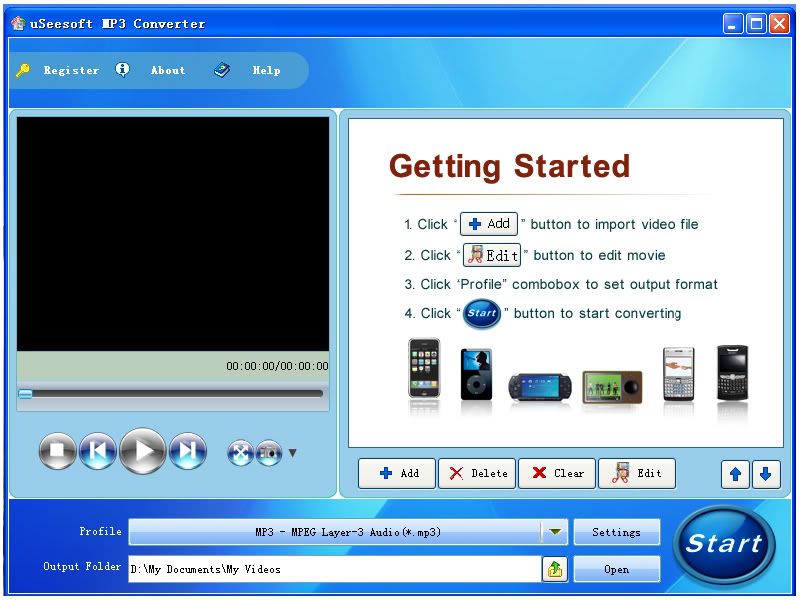Viewport: 800px width, 600px height.
Task: Click the Edit illustration in Getting Started
Action: pyautogui.click(x=492, y=255)
